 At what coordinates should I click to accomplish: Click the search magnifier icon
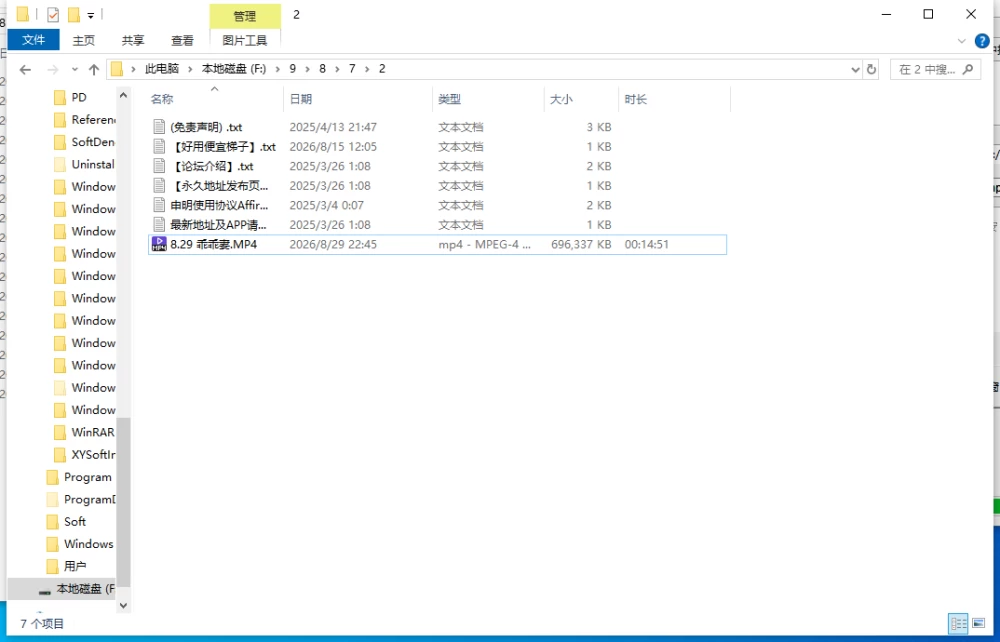[968, 69]
